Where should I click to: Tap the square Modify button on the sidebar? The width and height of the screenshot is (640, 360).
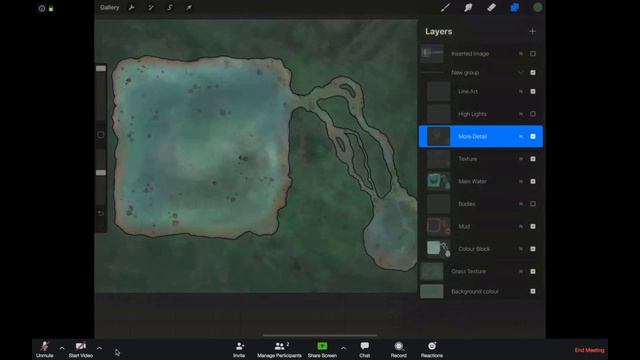tap(101, 135)
